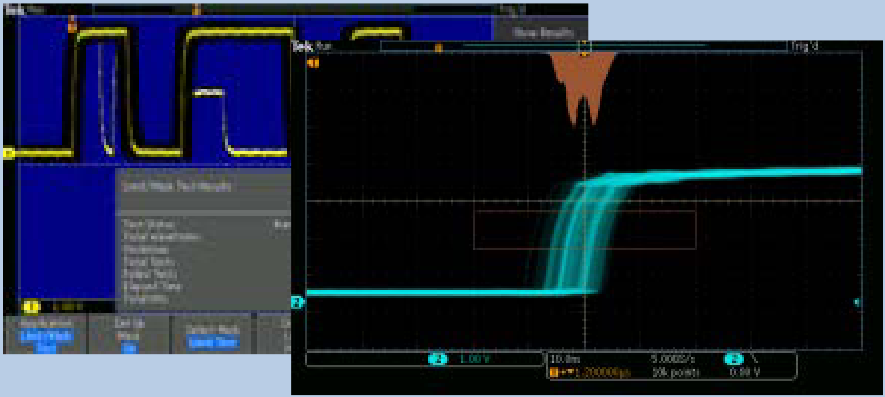
Task: Click orange 'a' cursor marker at front graticule corner
Action: click(313, 63)
